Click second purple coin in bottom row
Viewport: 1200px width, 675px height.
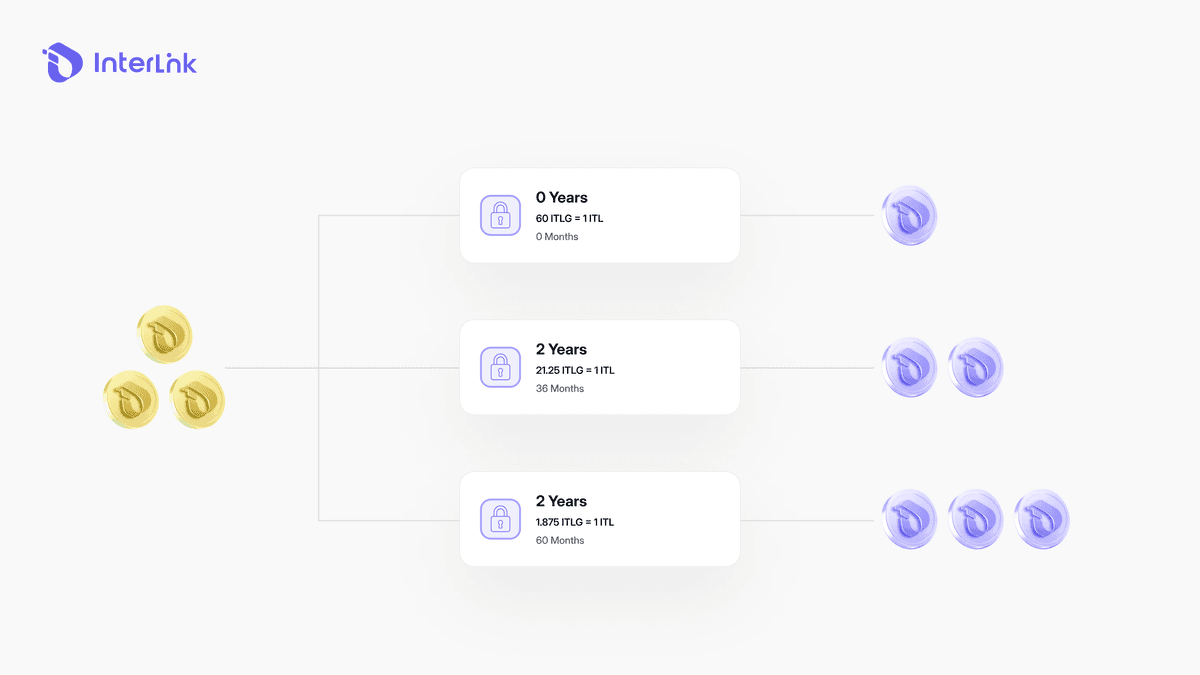[976, 519]
